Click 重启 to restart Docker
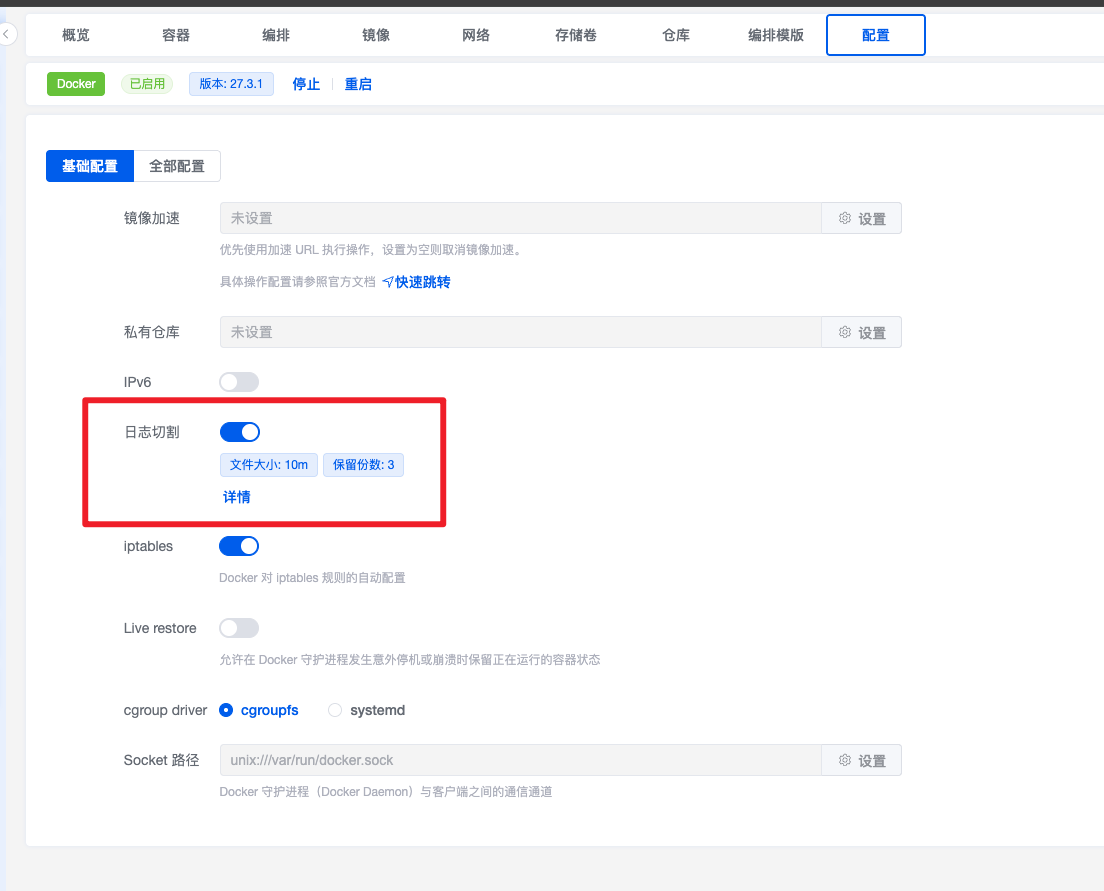 click(x=358, y=84)
